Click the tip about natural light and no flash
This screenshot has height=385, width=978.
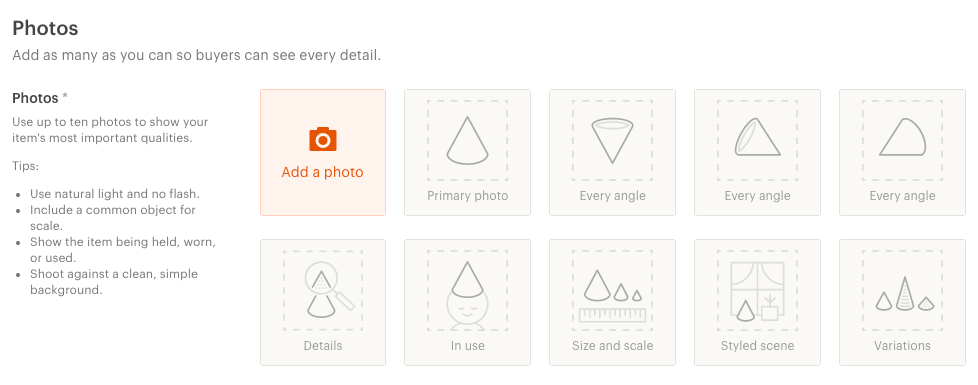click(115, 194)
